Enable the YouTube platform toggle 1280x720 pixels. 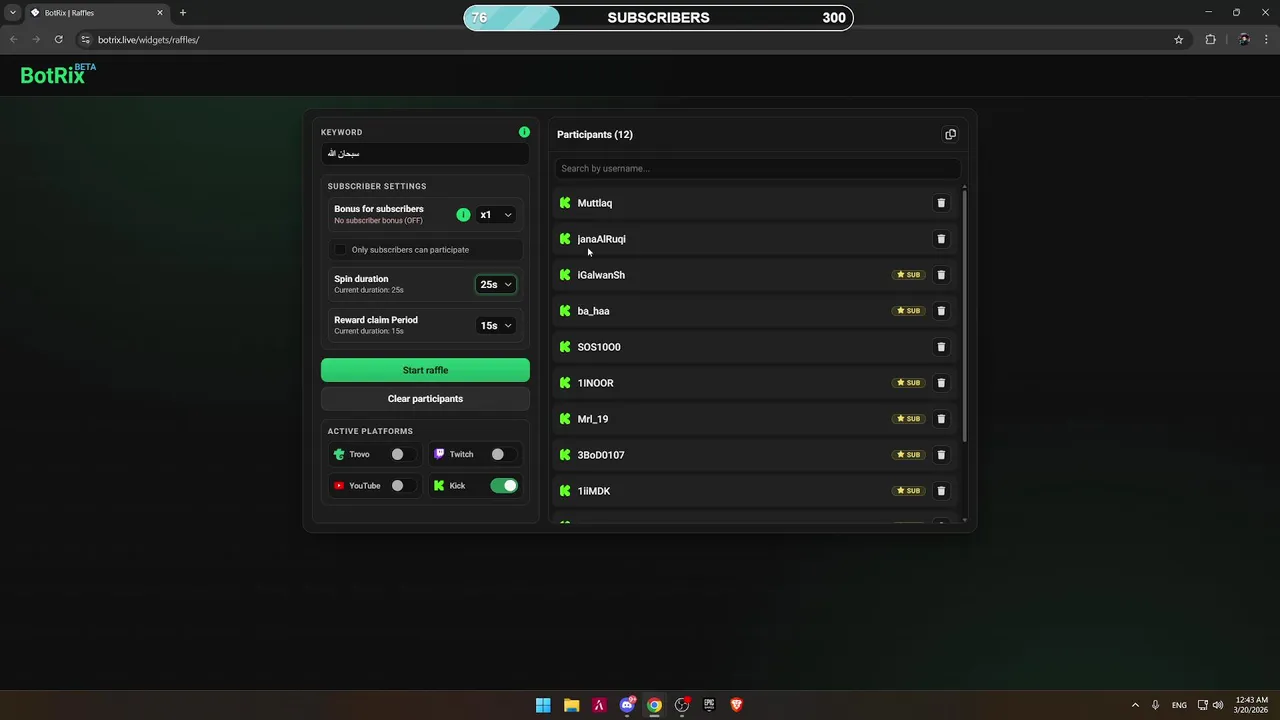click(404, 486)
